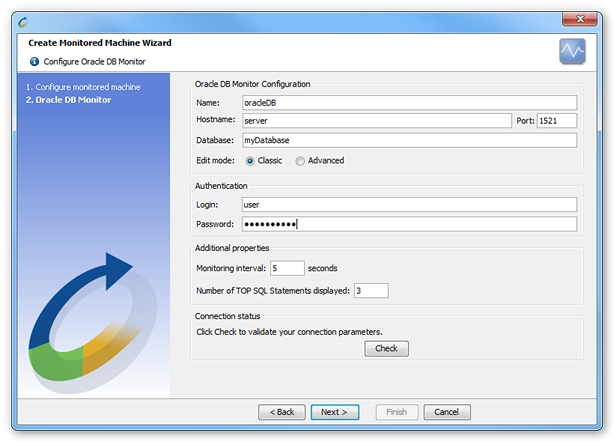Click the Hostname label

216,119
